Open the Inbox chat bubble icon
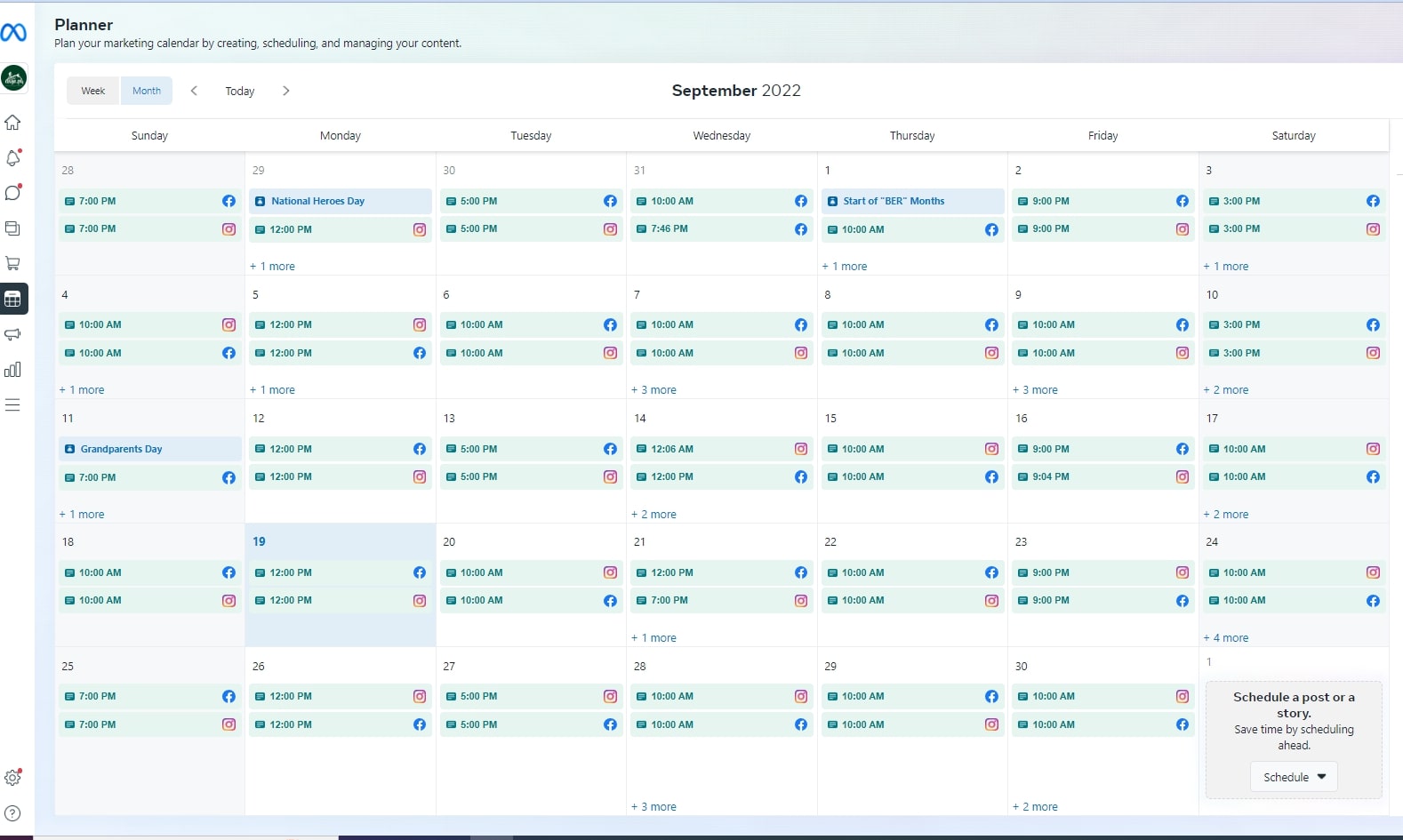 tap(12, 193)
